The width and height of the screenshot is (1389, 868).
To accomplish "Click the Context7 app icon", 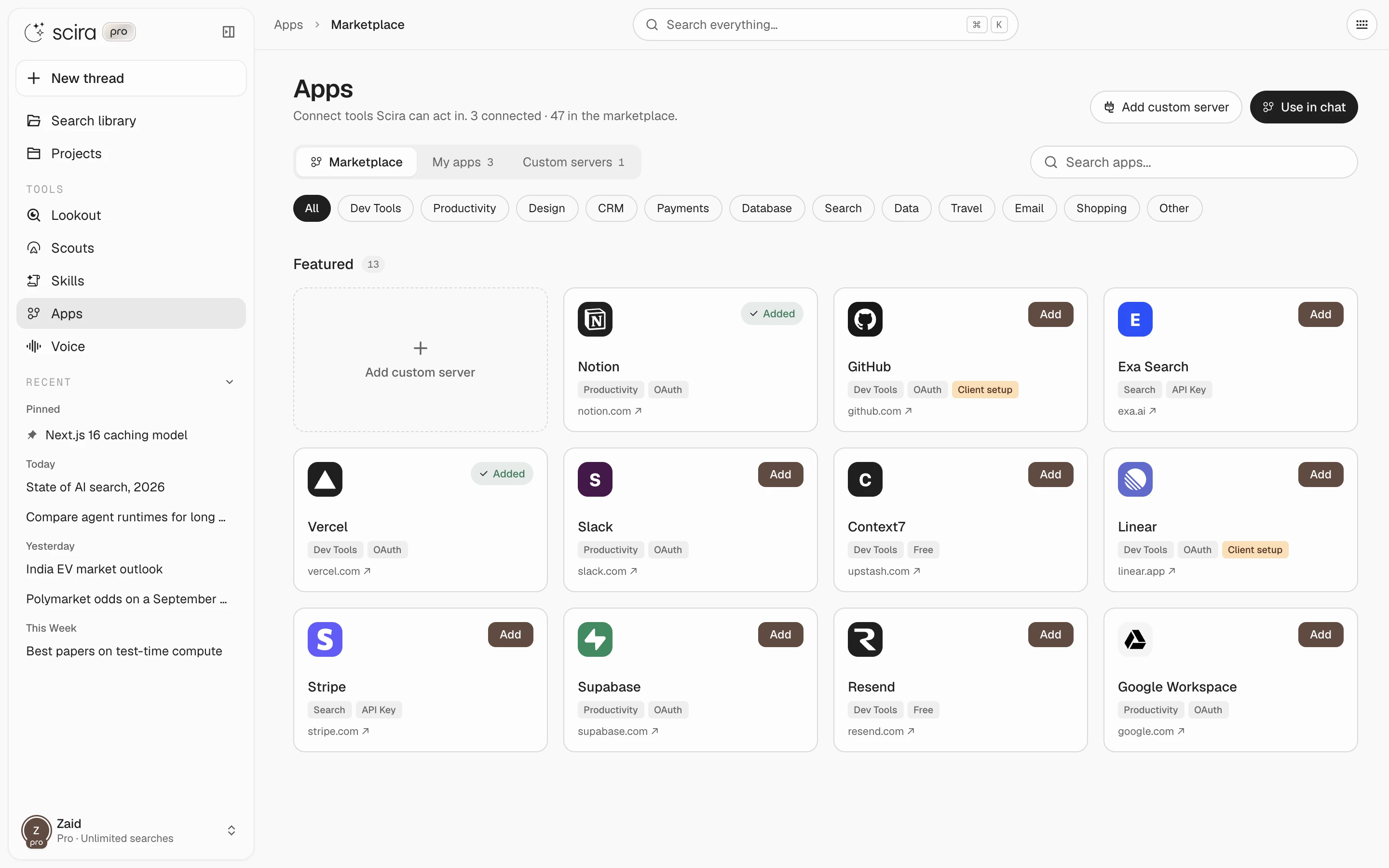I will (865, 479).
